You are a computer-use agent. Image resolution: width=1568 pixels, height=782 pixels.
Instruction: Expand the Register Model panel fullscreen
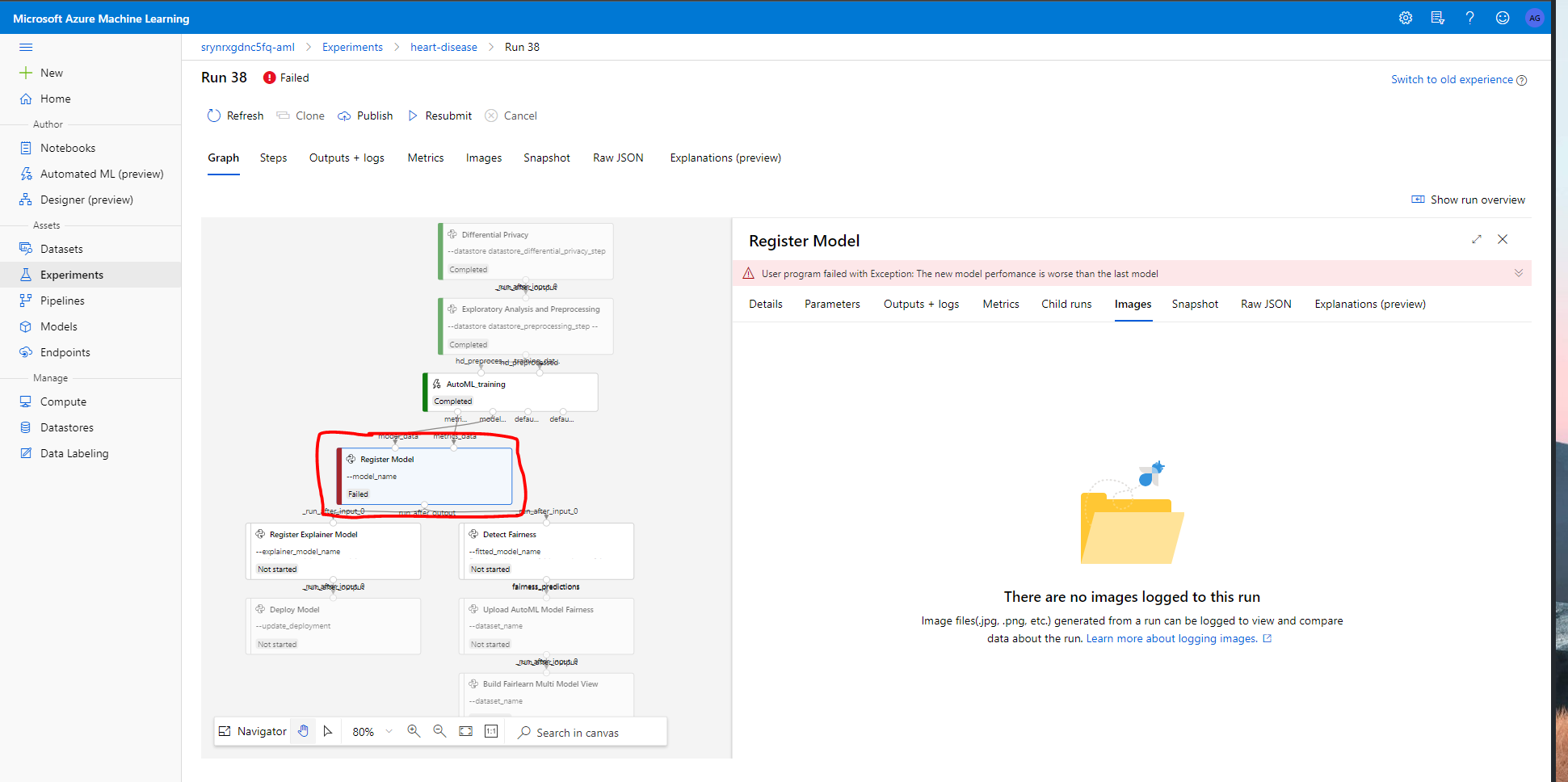click(x=1477, y=239)
